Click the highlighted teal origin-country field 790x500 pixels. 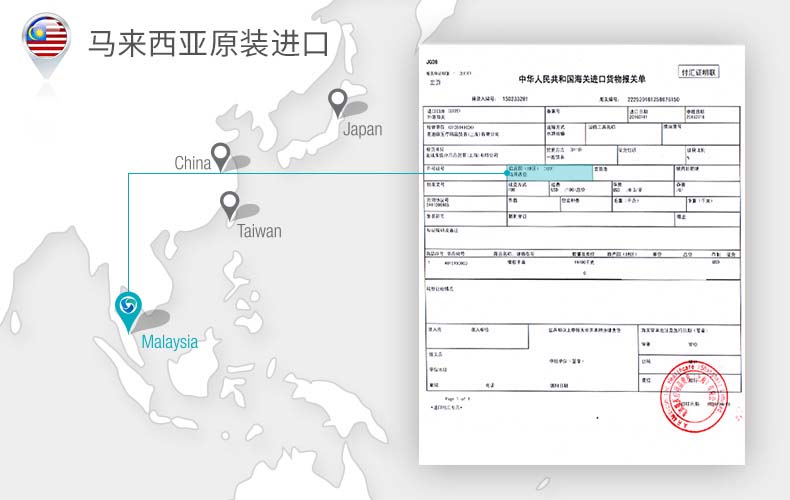(x=549, y=173)
